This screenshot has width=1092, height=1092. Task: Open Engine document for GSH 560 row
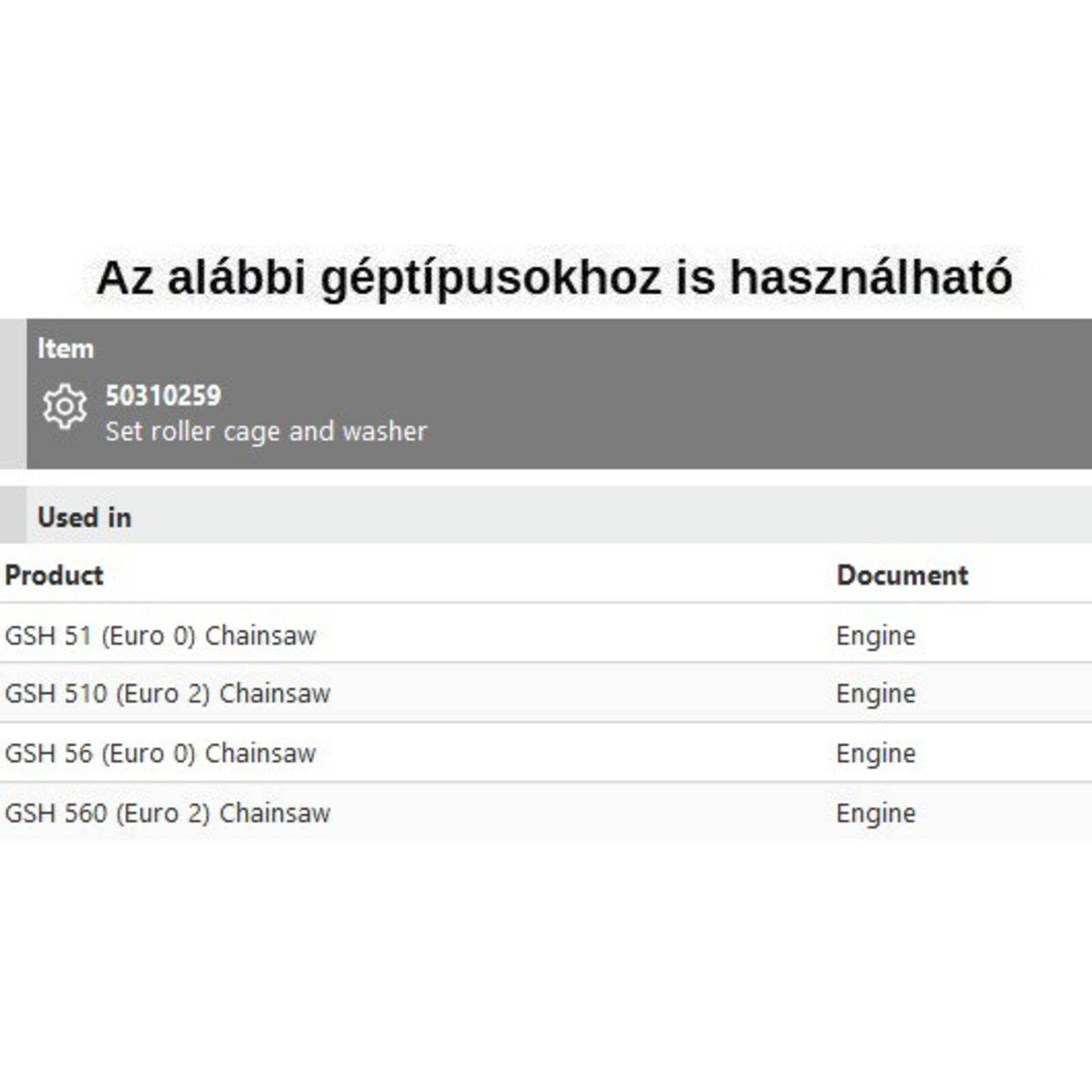tap(876, 813)
